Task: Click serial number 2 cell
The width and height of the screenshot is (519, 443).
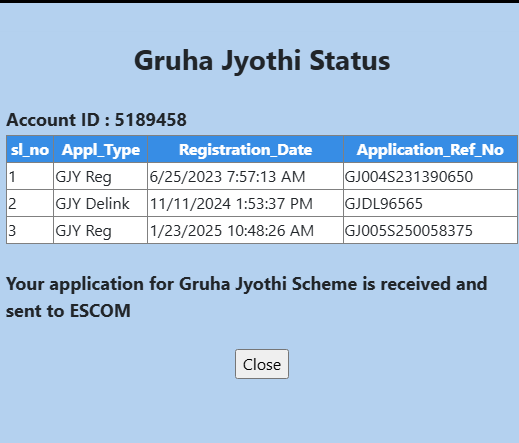Action: [30, 204]
